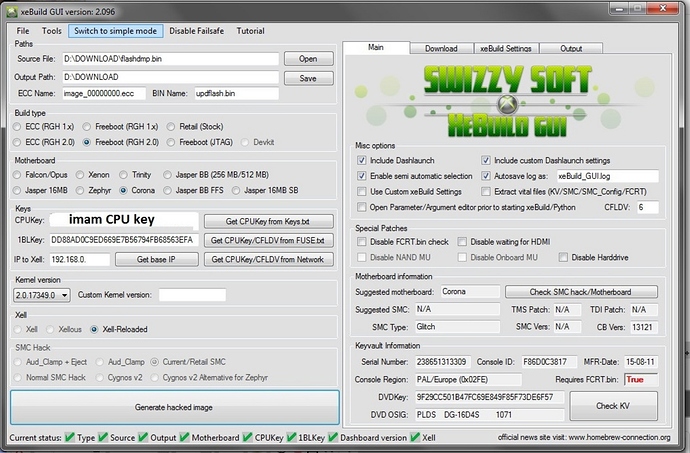690x453 pixels.
Task: Click the Open button for Source File
Action: 308,59
